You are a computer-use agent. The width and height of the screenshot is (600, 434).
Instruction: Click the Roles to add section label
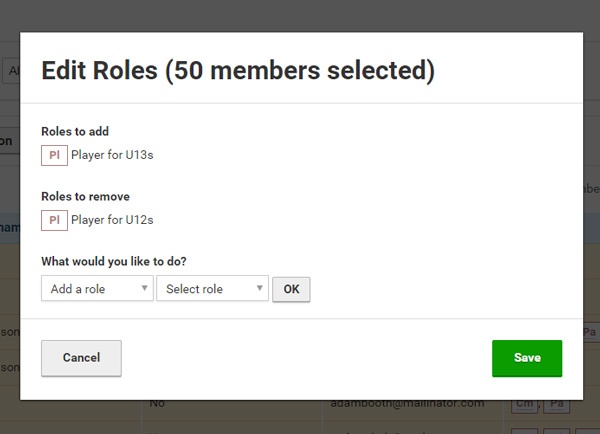(75, 131)
